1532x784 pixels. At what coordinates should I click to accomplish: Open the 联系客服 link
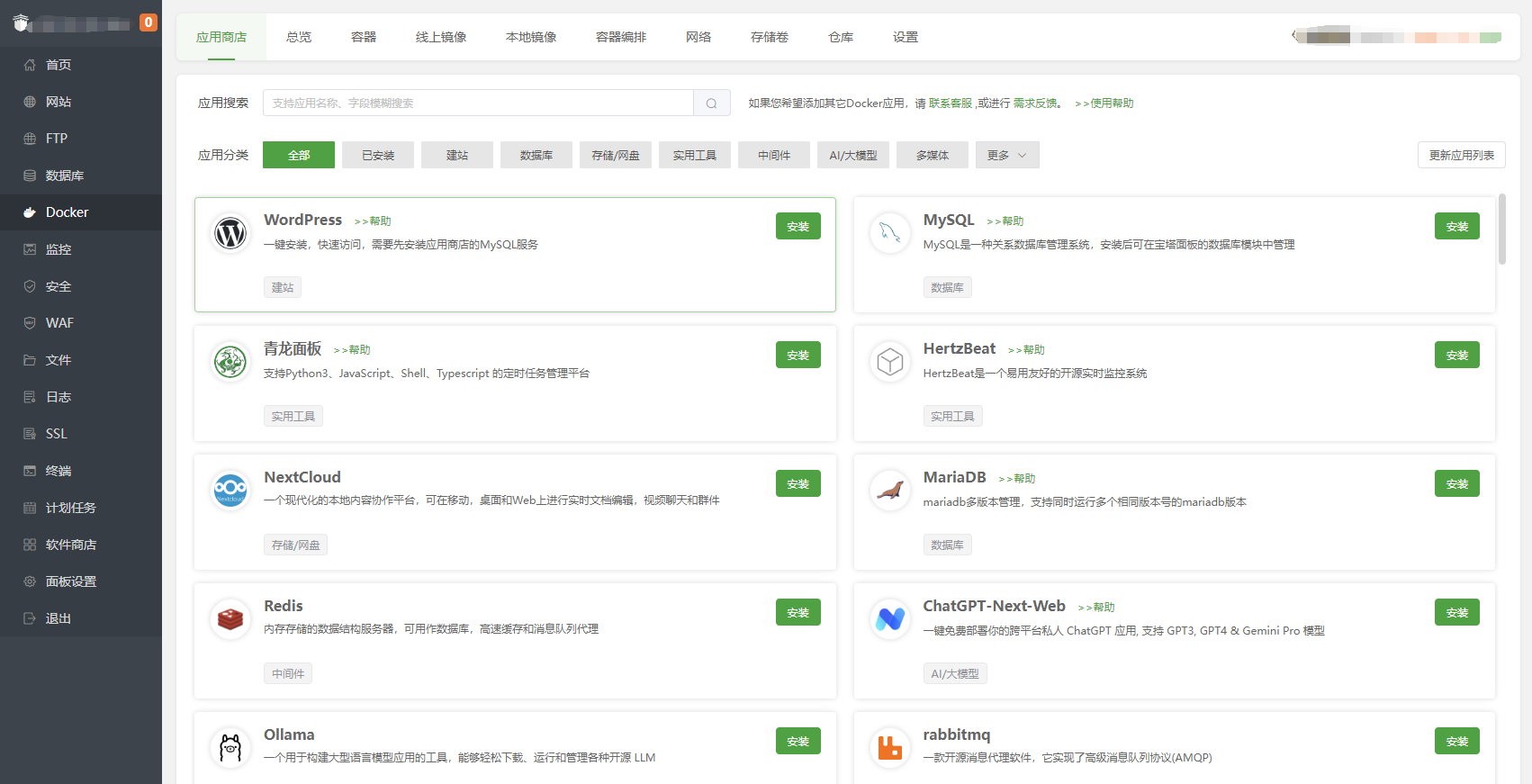pyautogui.click(x=951, y=104)
